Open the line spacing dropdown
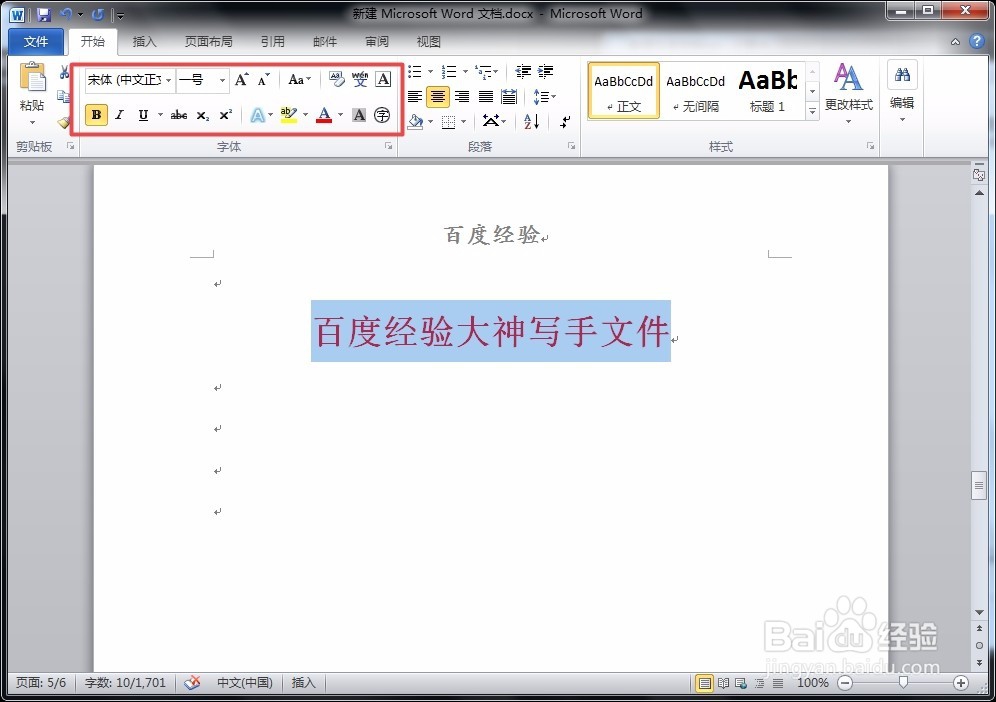 point(544,97)
